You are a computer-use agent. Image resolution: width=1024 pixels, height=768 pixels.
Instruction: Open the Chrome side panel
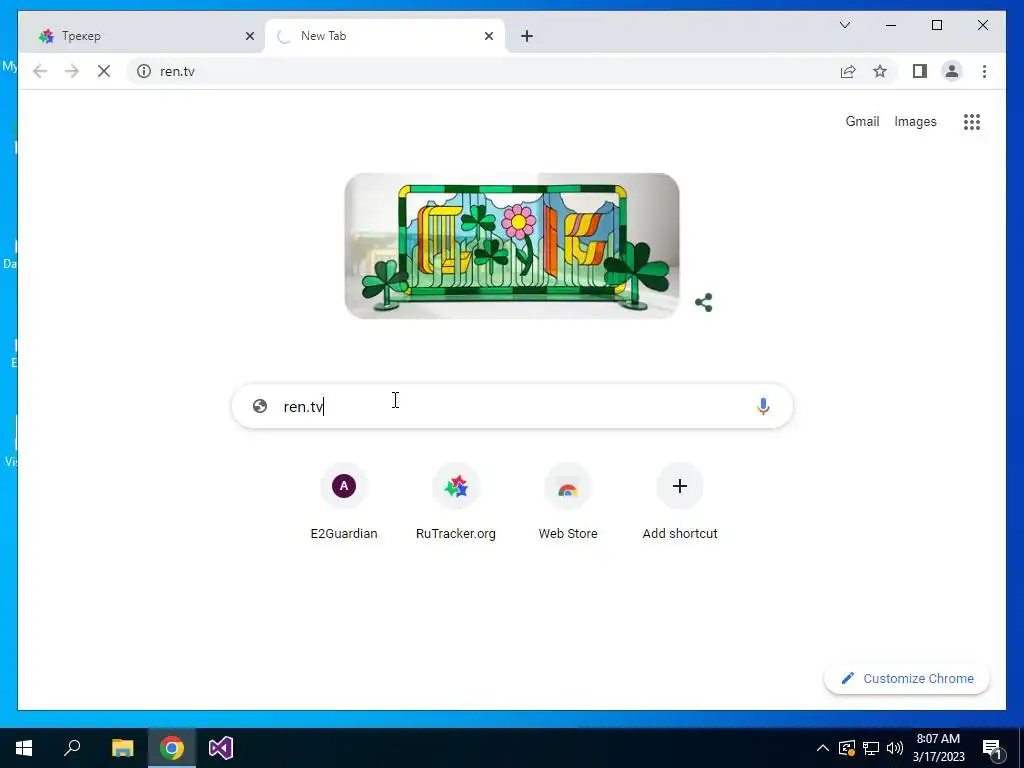pyautogui.click(x=920, y=71)
